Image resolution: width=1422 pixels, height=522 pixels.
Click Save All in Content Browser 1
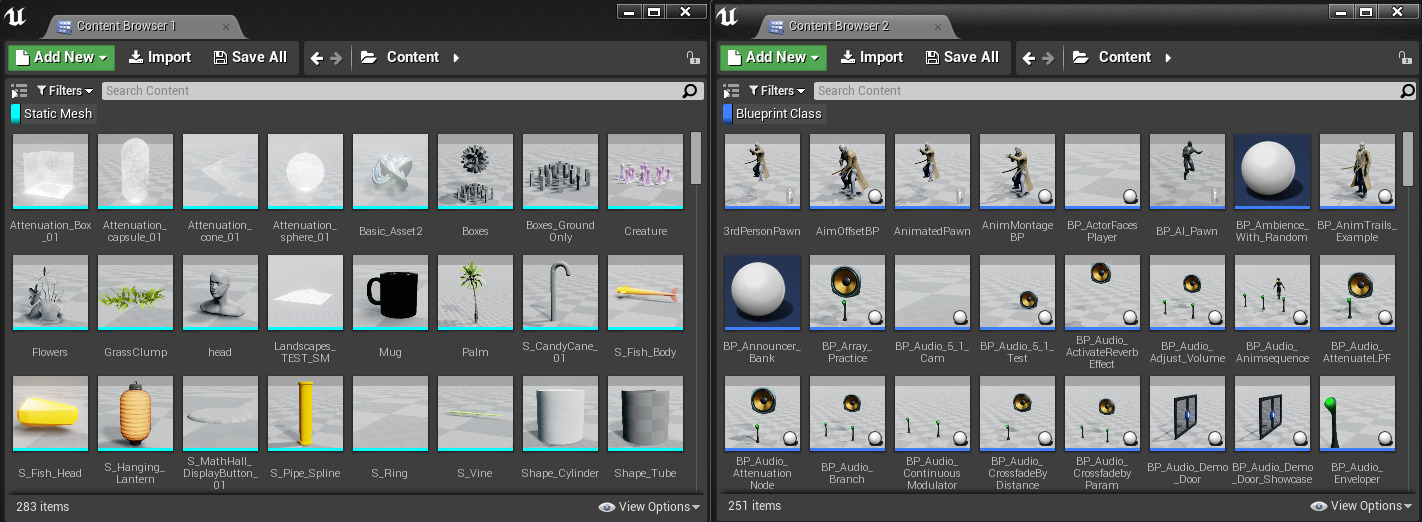(x=250, y=57)
